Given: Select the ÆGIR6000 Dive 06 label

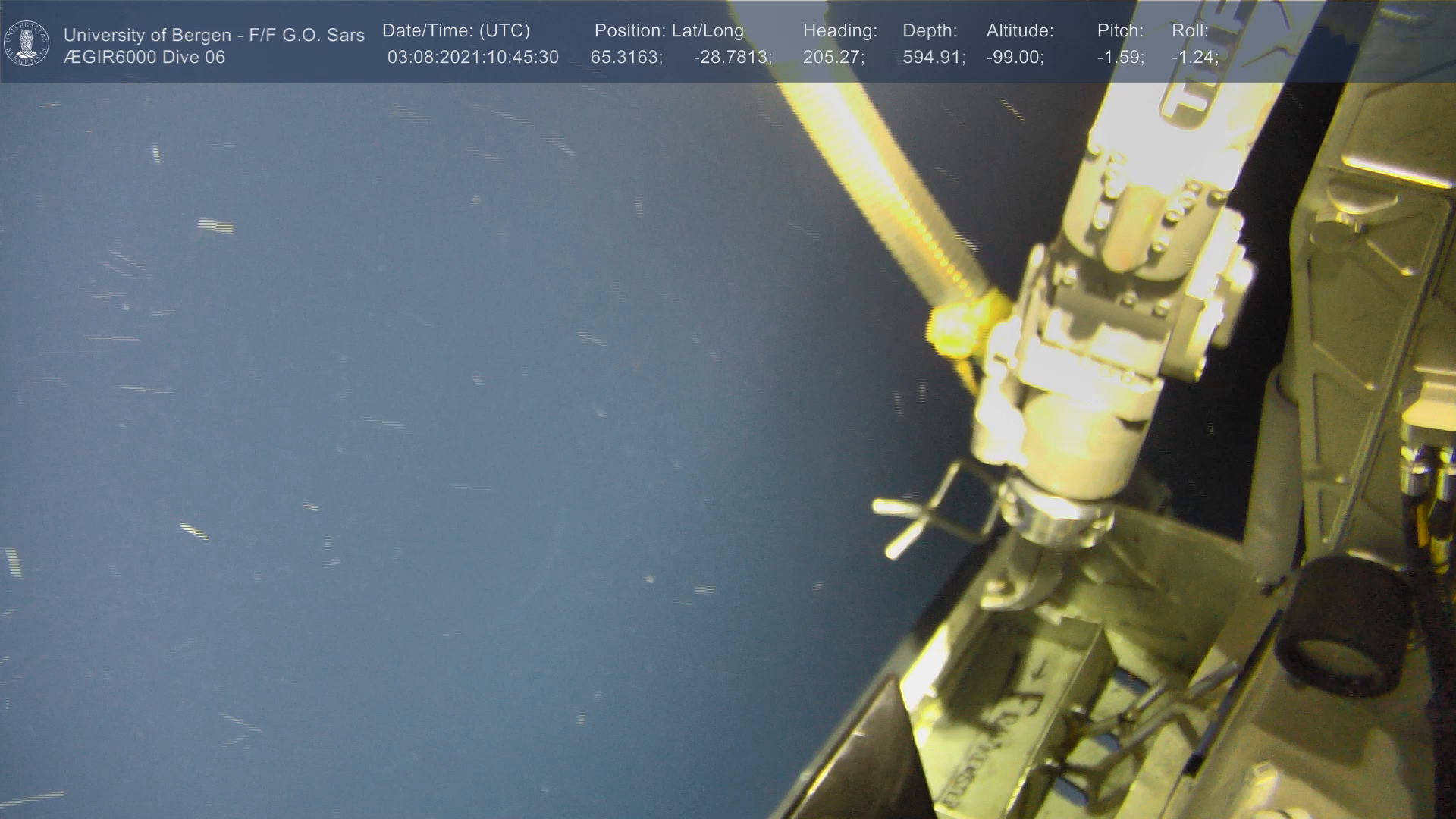Looking at the screenshot, I should pos(144,58).
